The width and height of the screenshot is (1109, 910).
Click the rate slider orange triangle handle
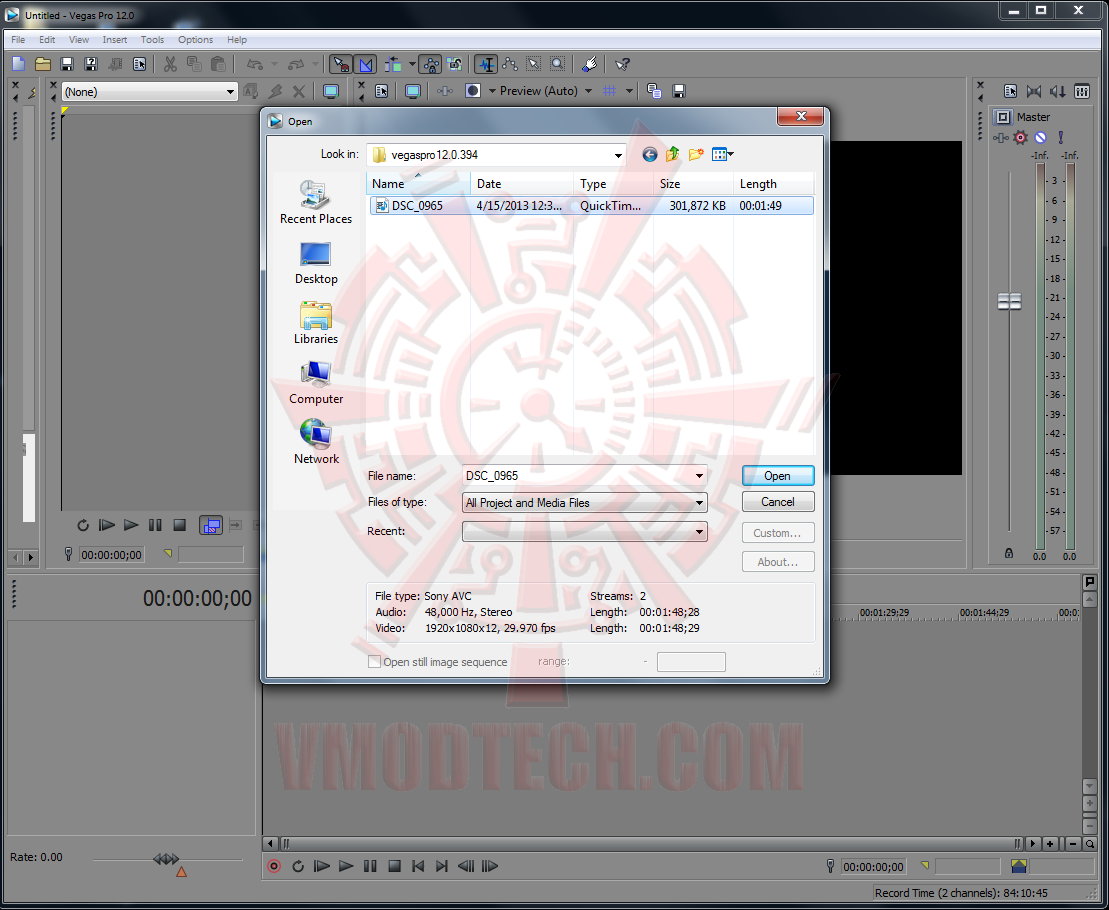click(x=181, y=872)
